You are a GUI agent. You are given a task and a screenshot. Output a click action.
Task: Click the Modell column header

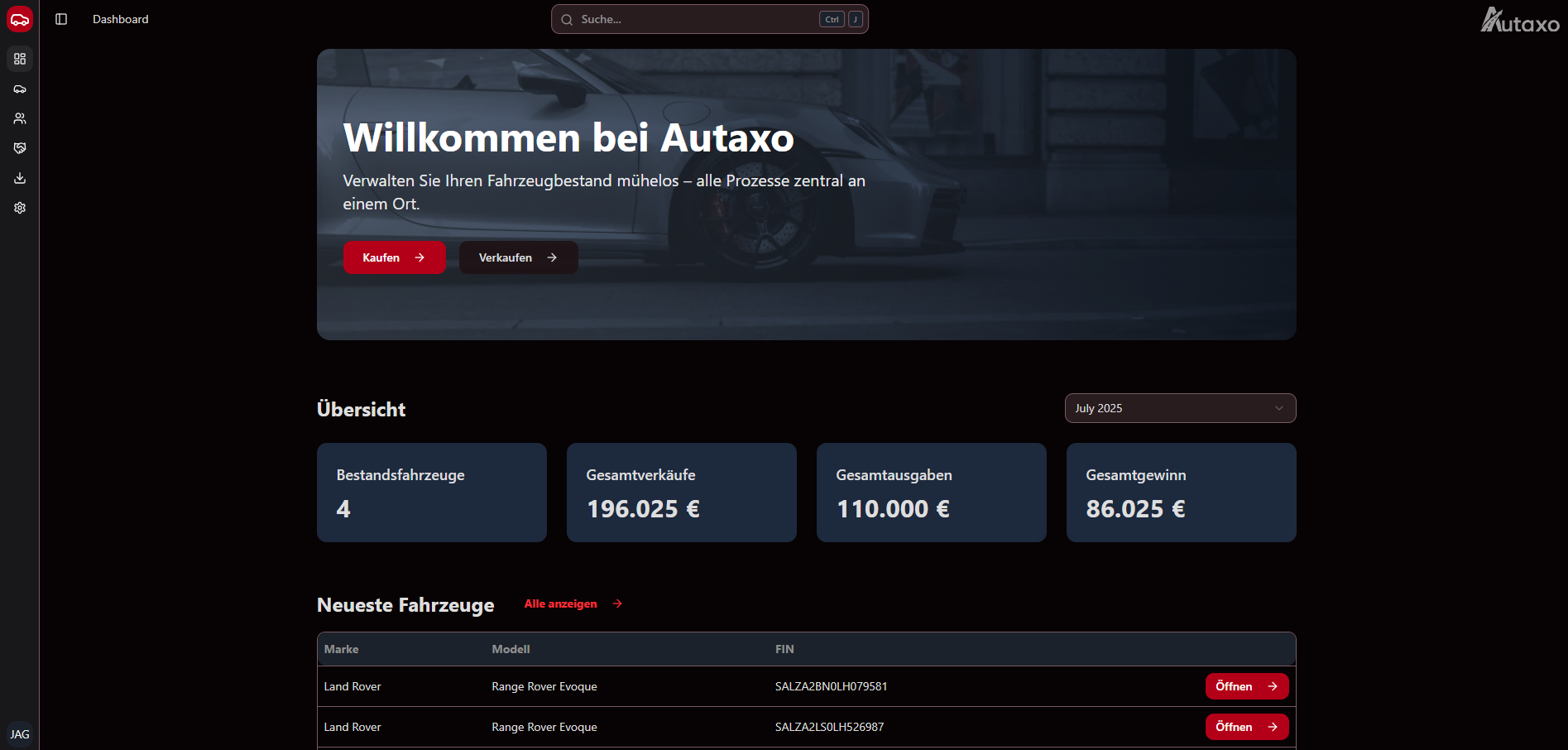[511, 649]
